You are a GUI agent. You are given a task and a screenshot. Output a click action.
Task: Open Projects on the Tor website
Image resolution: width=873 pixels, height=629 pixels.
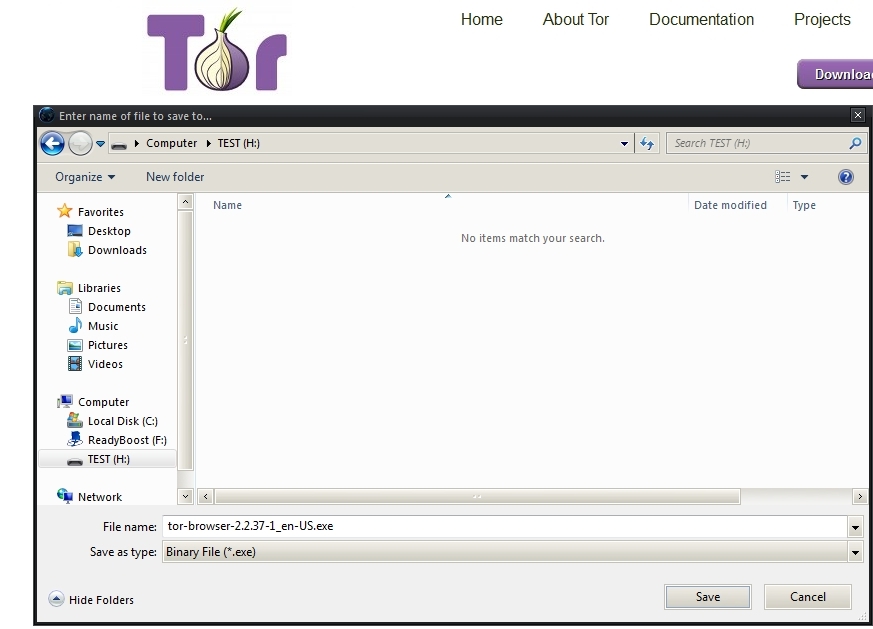pyautogui.click(x=822, y=19)
